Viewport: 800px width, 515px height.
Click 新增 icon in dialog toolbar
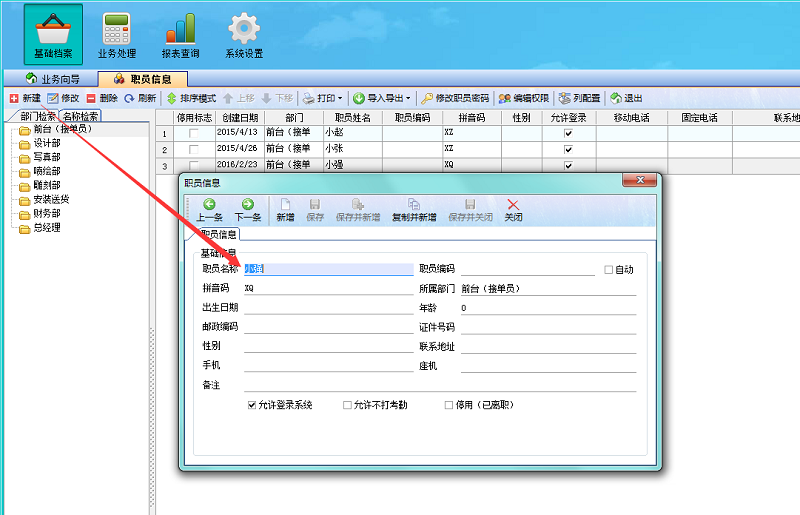click(285, 209)
